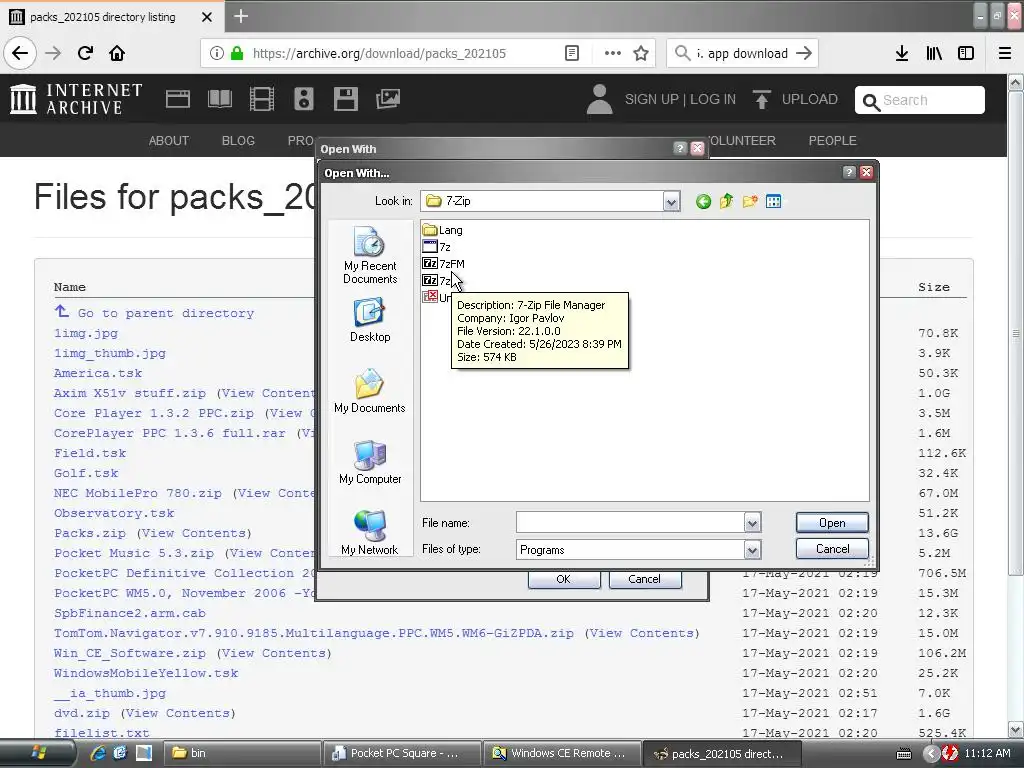Select My Computer in the places bar
This screenshot has width=1024, height=768.
point(370,462)
